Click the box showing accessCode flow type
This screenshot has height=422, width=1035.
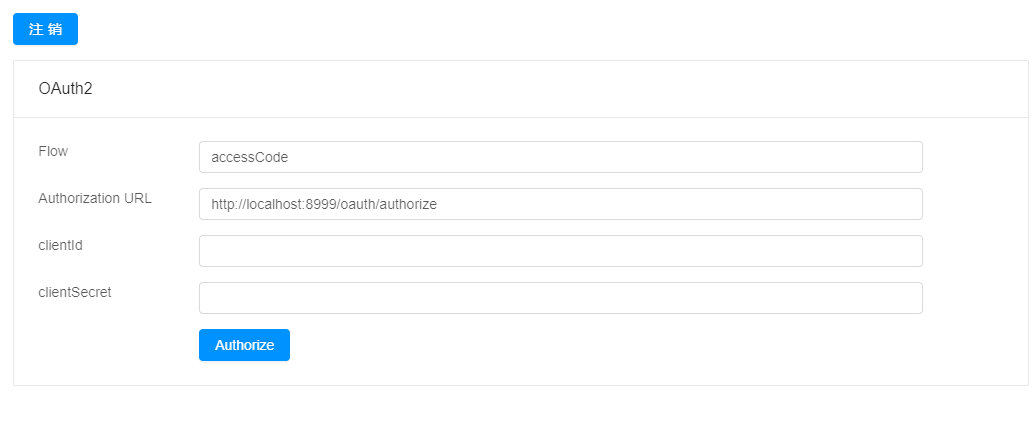560,157
